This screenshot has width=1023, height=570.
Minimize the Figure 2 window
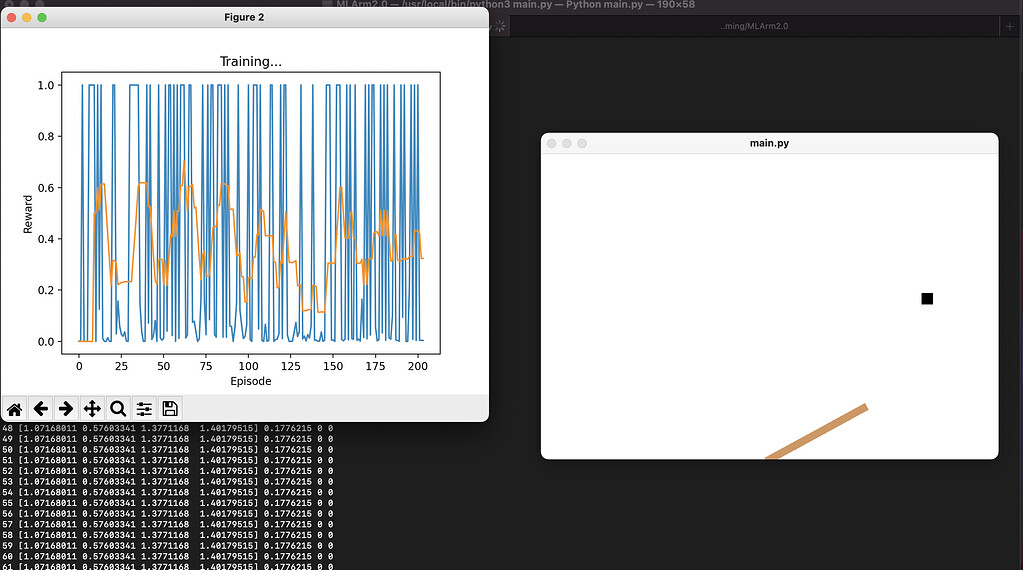pyautogui.click(x=27, y=17)
